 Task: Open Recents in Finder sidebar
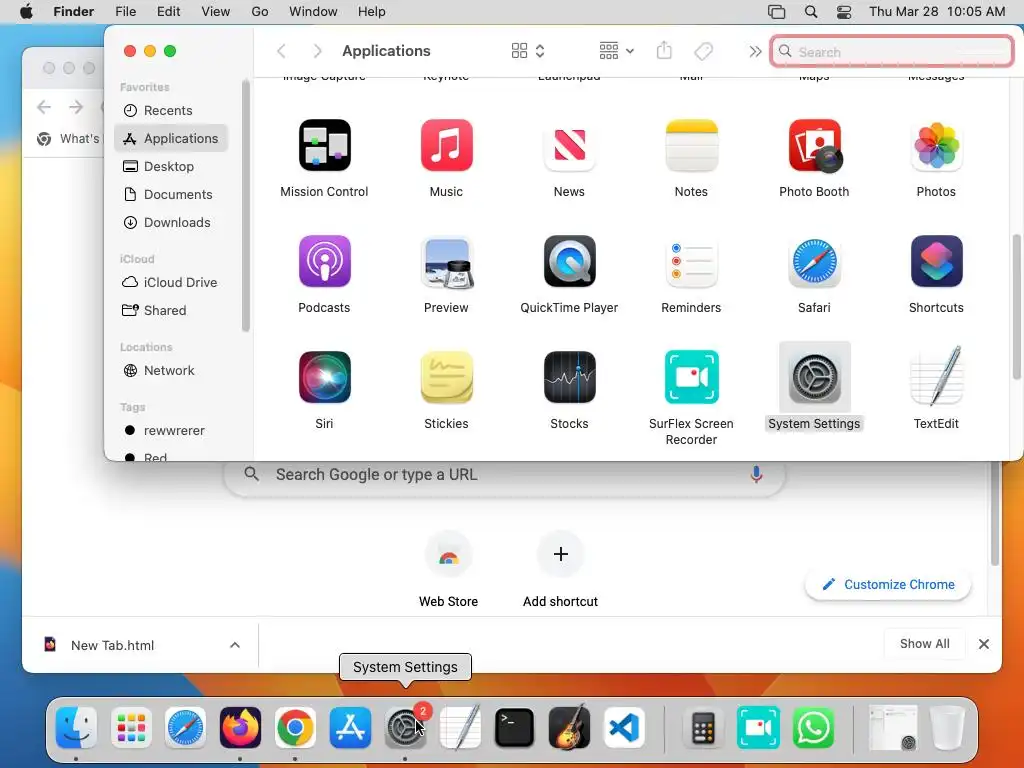pyautogui.click(x=171, y=110)
